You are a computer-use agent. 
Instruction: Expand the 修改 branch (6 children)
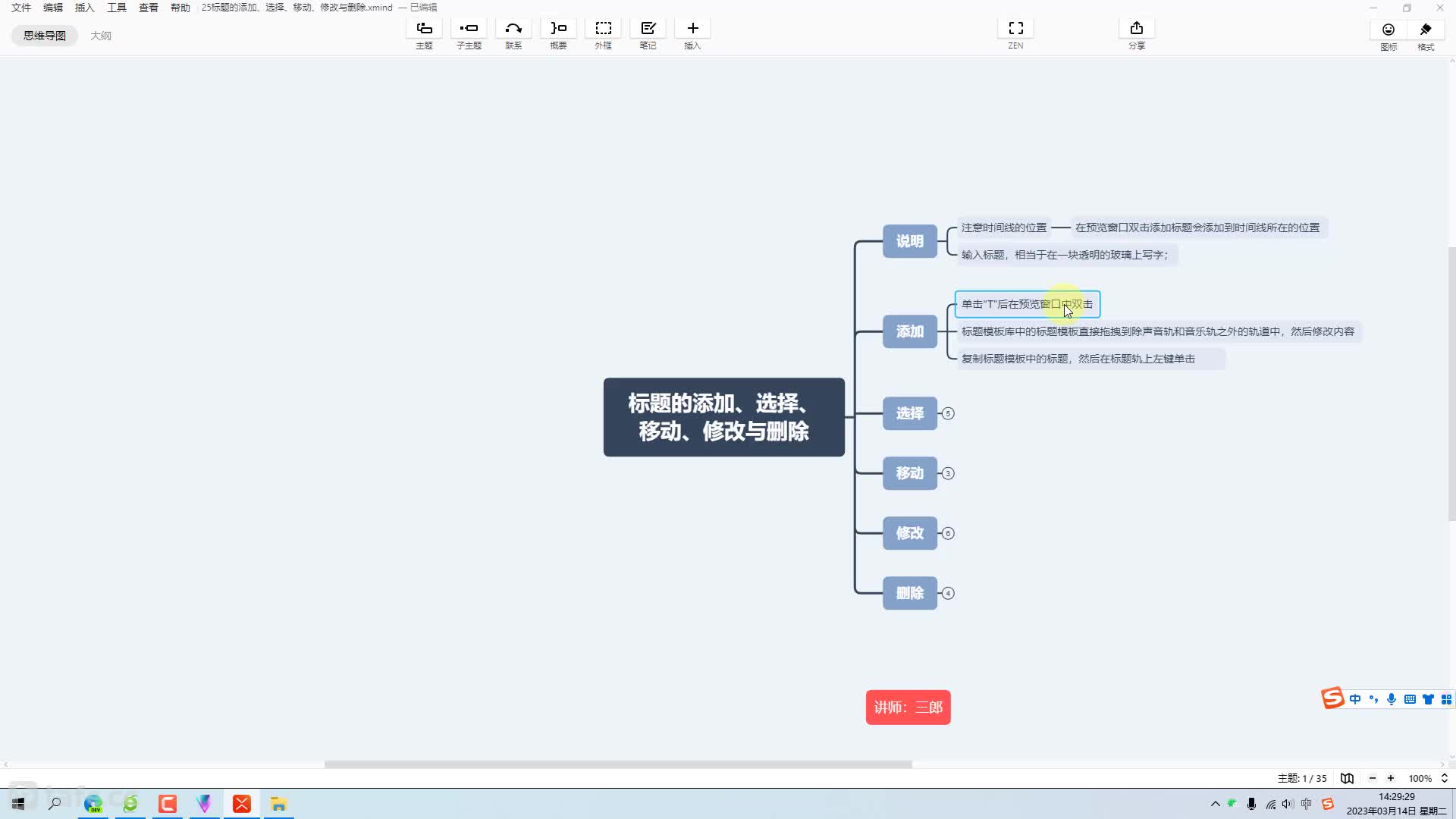point(948,533)
